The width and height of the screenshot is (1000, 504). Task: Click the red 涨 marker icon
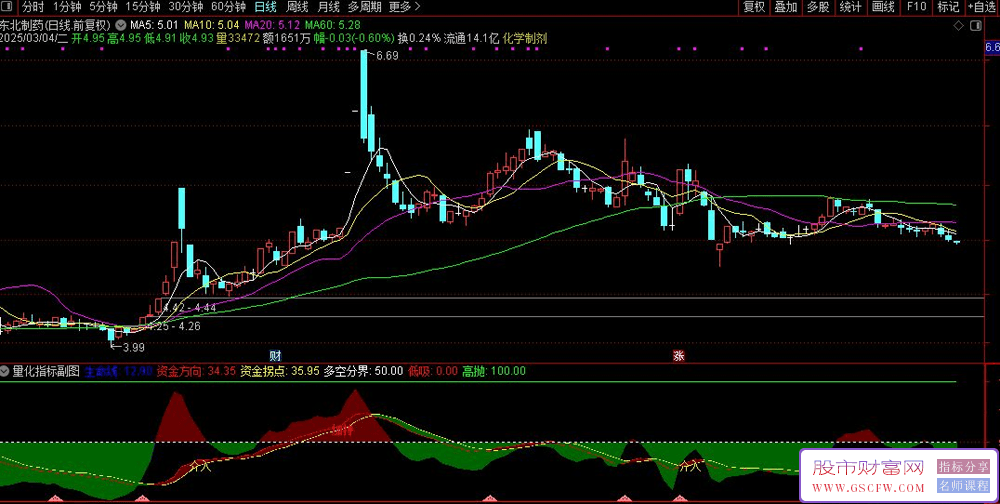[679, 356]
